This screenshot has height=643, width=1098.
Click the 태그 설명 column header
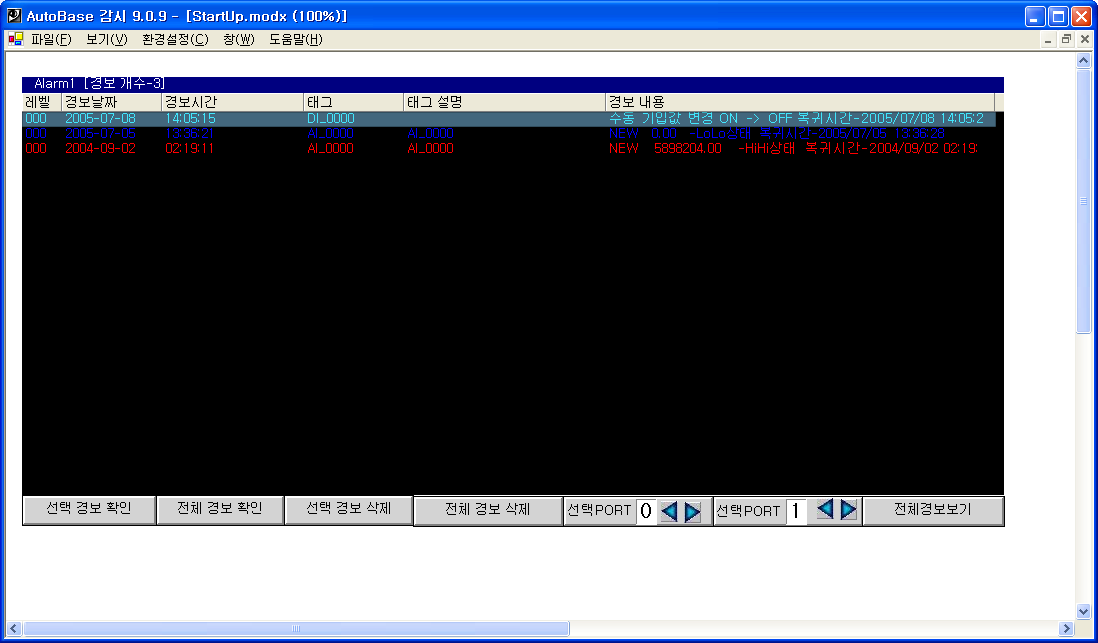coord(504,102)
